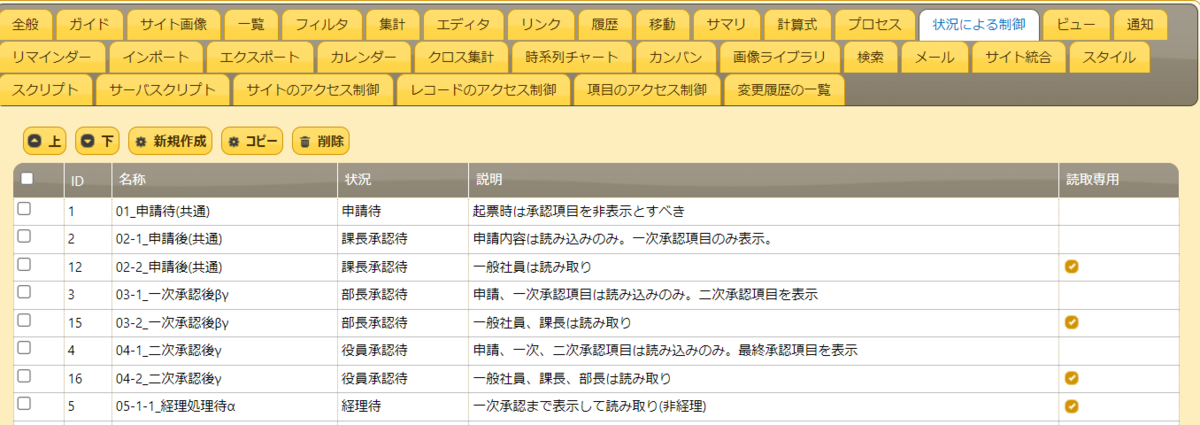Click read-only check icon for 03-2_一次承認後βγ
Image resolution: width=1200 pixels, height=425 pixels.
pos(1072,323)
